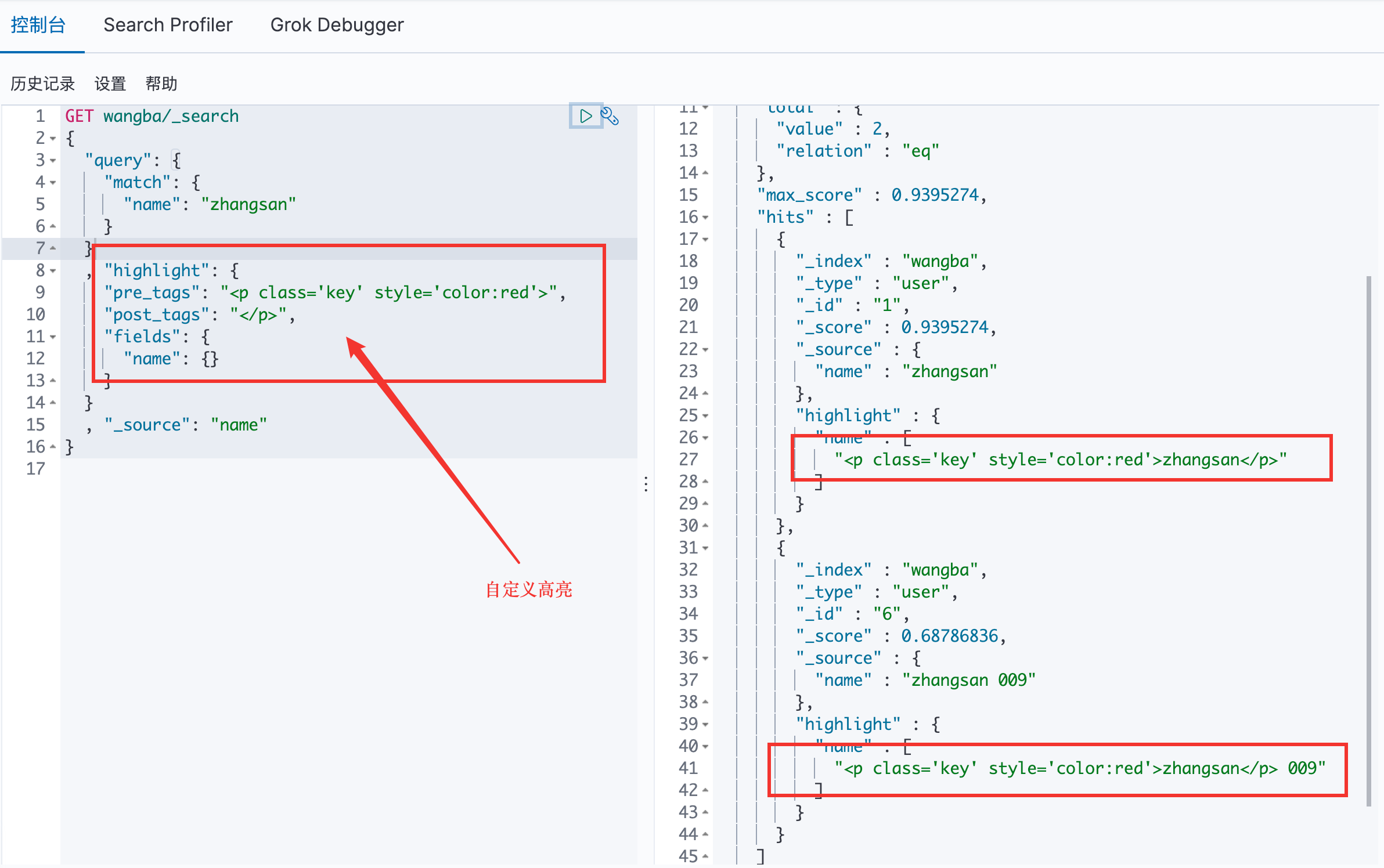Screen dimensions: 1384x868
Task: Select the 控制台 console tab
Action: tap(38, 25)
